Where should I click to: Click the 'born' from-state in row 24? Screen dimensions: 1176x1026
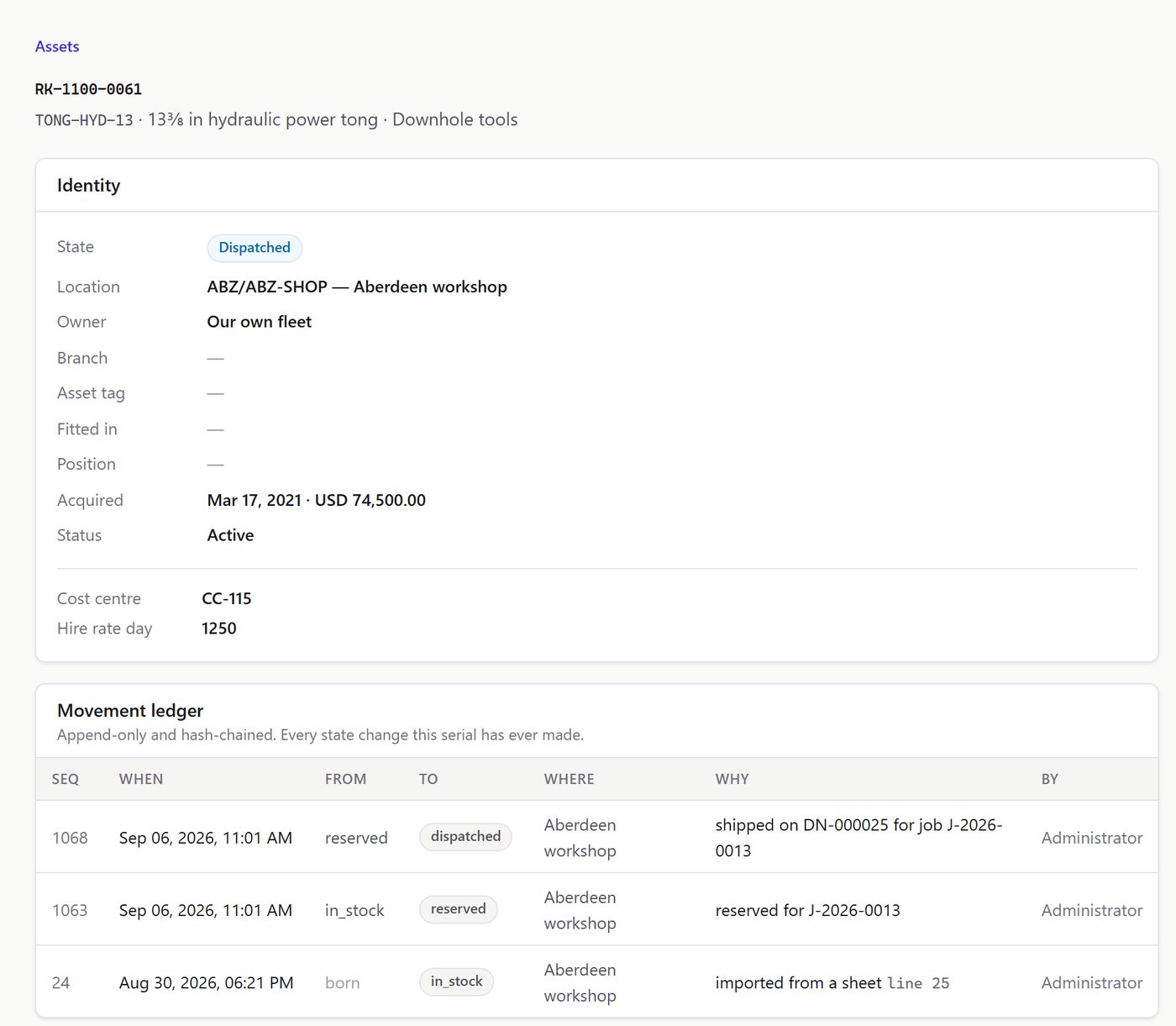342,982
